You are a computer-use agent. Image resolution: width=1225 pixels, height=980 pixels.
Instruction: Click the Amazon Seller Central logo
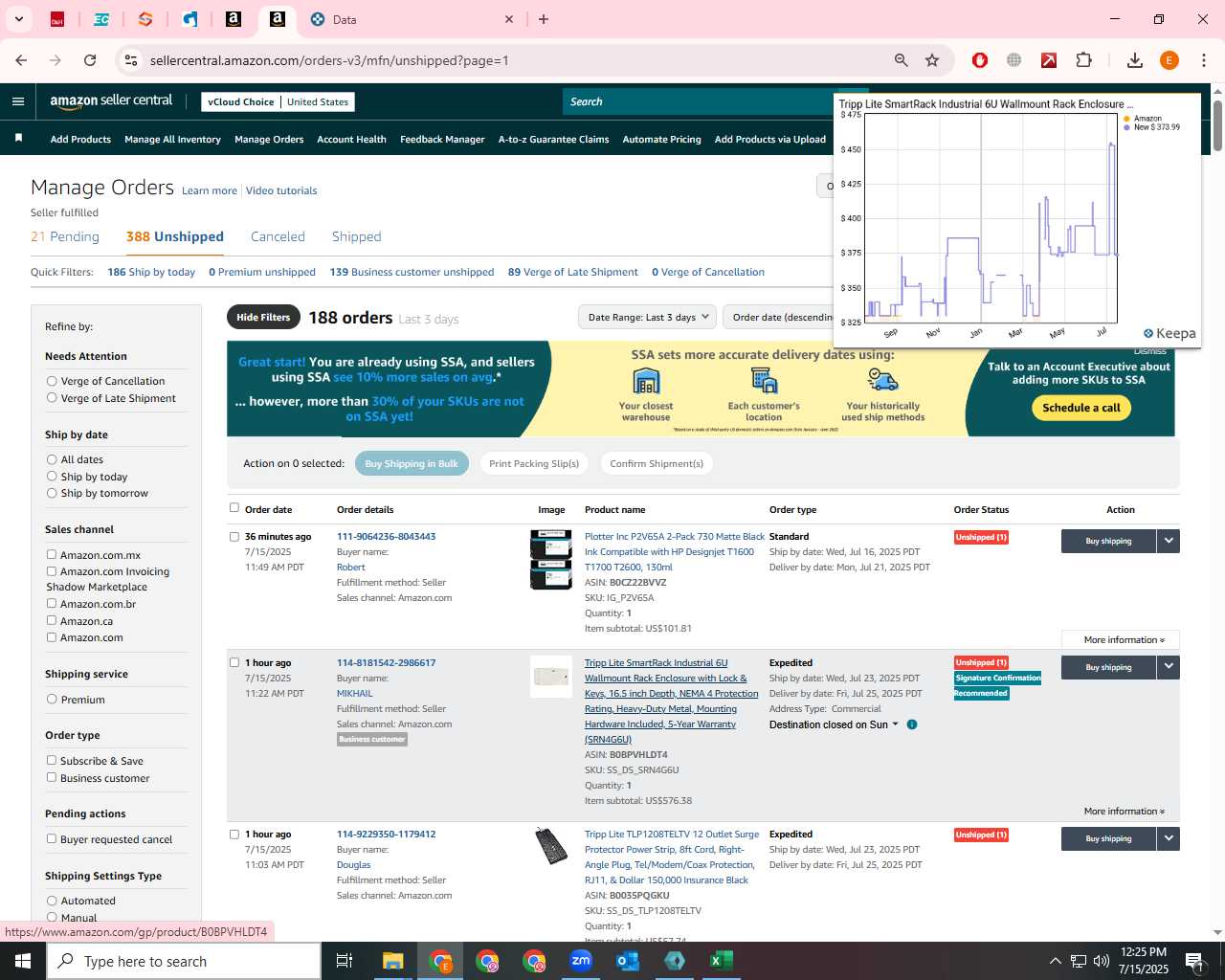click(111, 101)
